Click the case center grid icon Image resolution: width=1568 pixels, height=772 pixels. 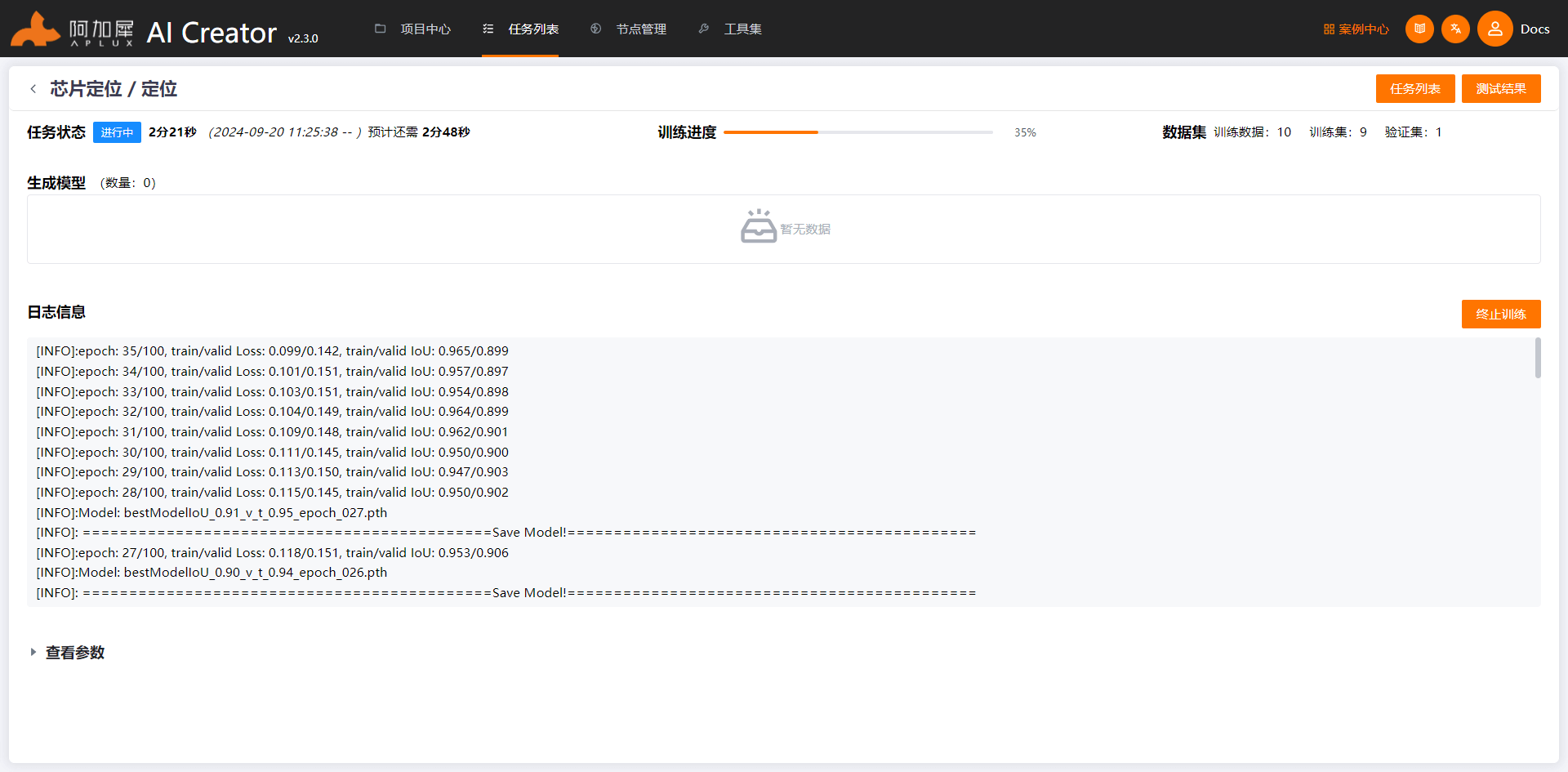coord(1329,29)
